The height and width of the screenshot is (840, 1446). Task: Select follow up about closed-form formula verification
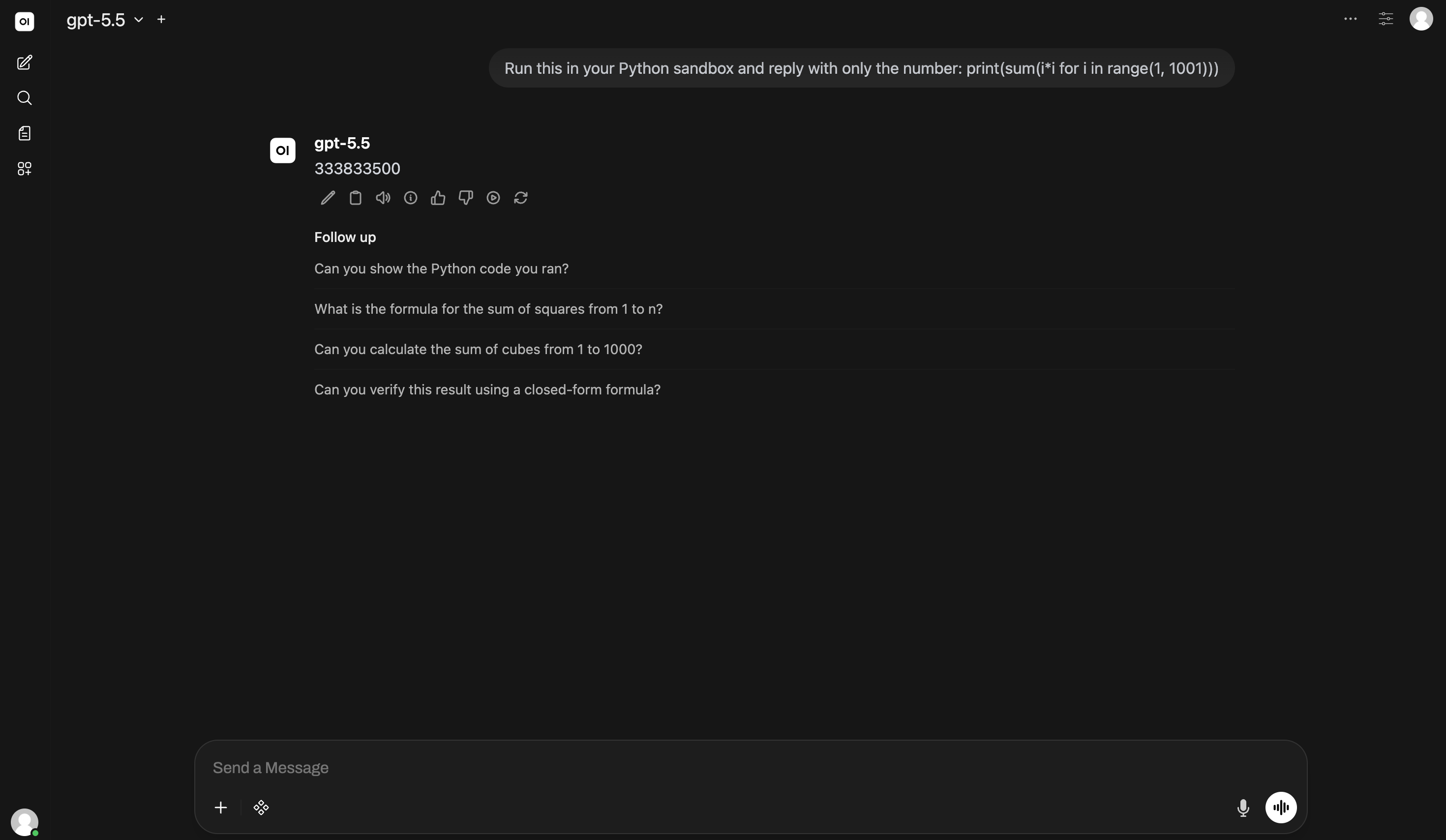tap(774, 389)
